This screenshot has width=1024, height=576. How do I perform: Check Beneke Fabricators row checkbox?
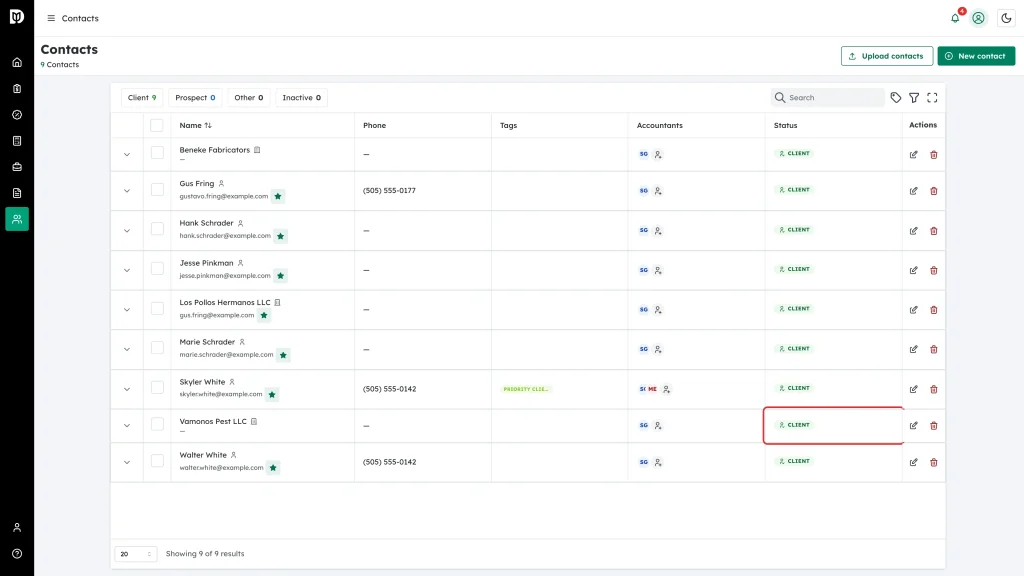pos(157,152)
